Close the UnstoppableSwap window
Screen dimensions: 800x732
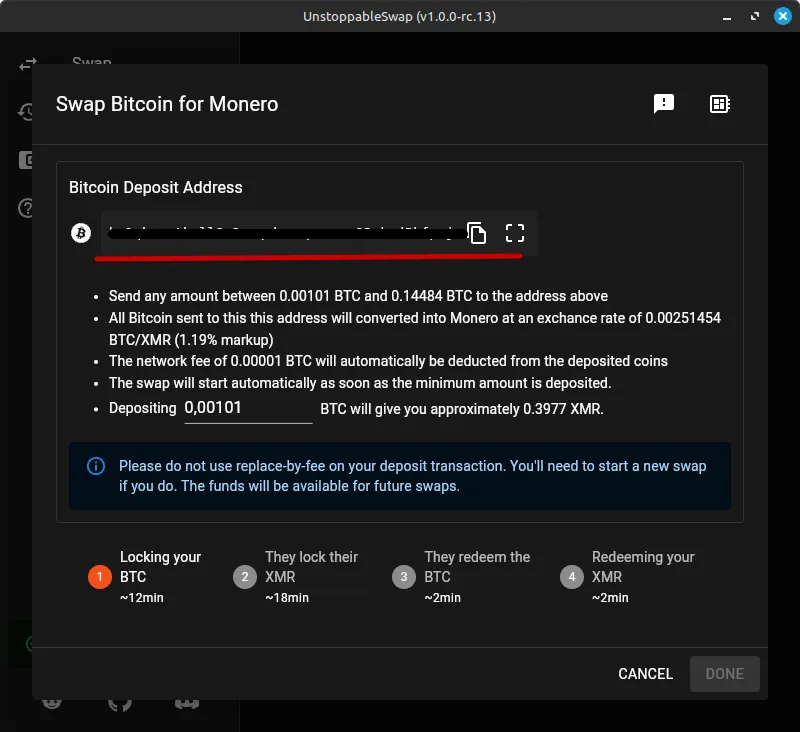tap(783, 16)
